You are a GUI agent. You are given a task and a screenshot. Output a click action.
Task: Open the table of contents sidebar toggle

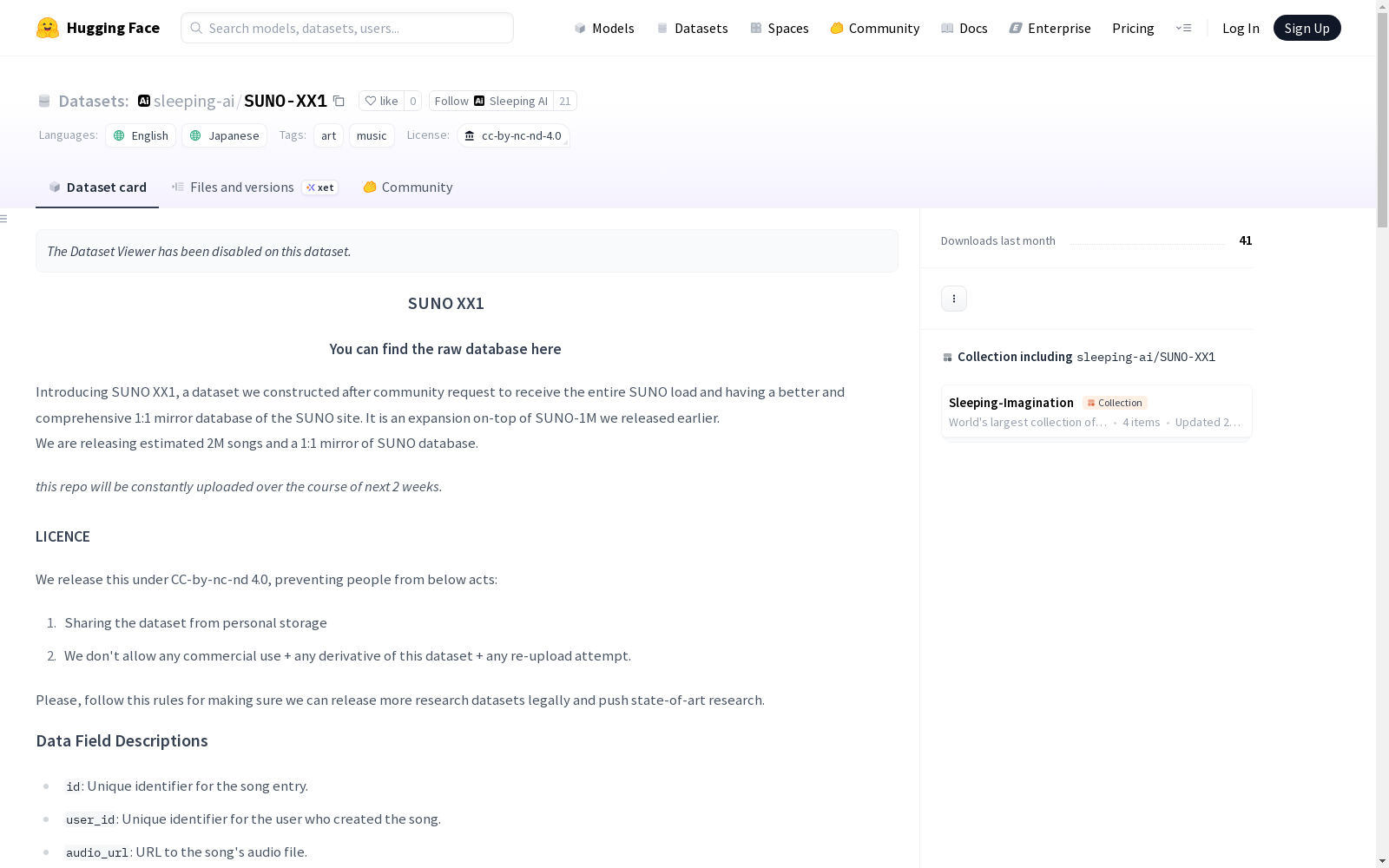[x=4, y=219]
